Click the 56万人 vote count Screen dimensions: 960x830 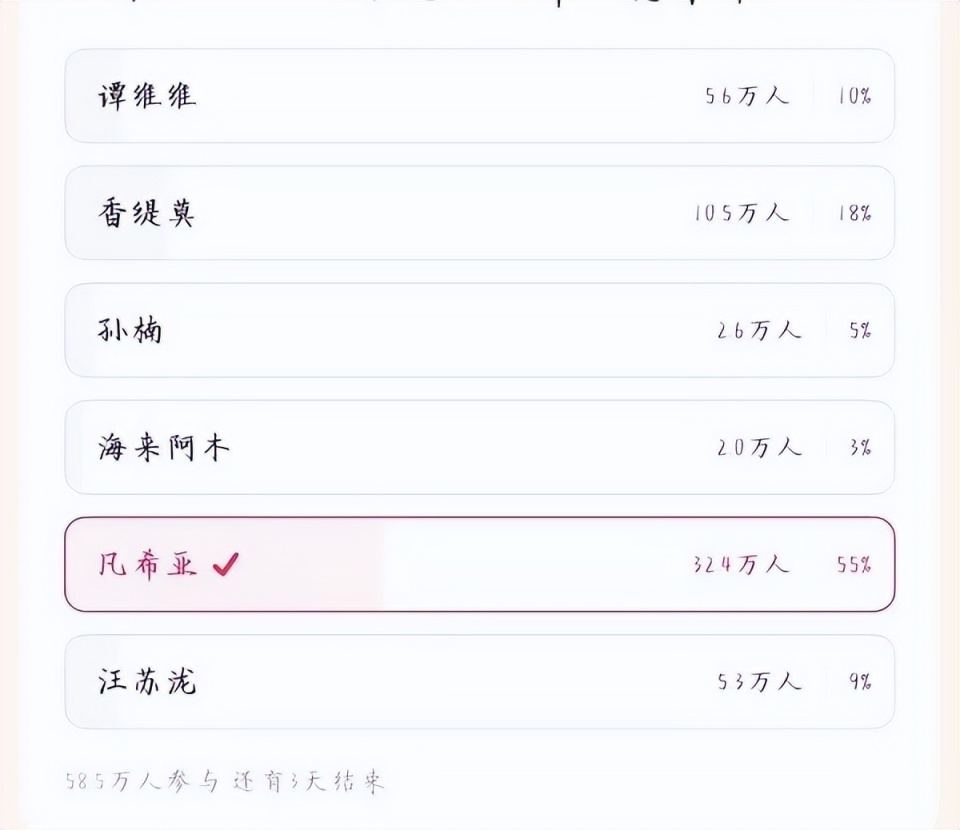(x=746, y=96)
